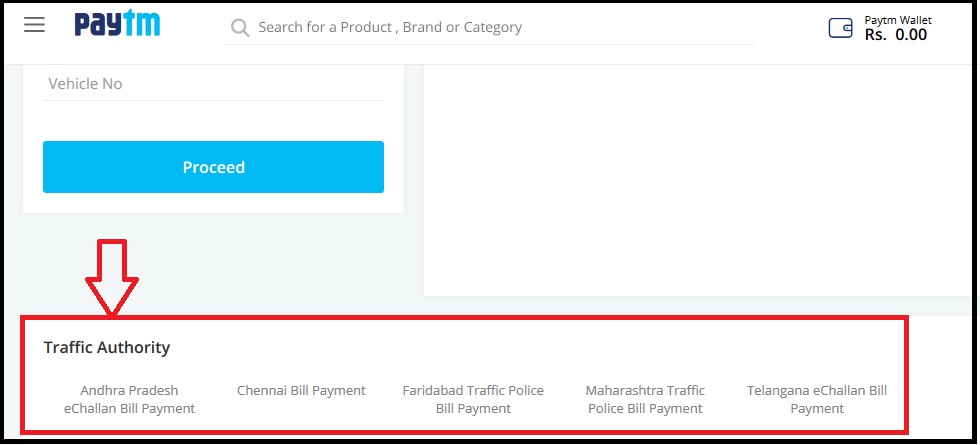
Task: Open Faridabad Traffic Police Bill Payment
Action: (473, 399)
